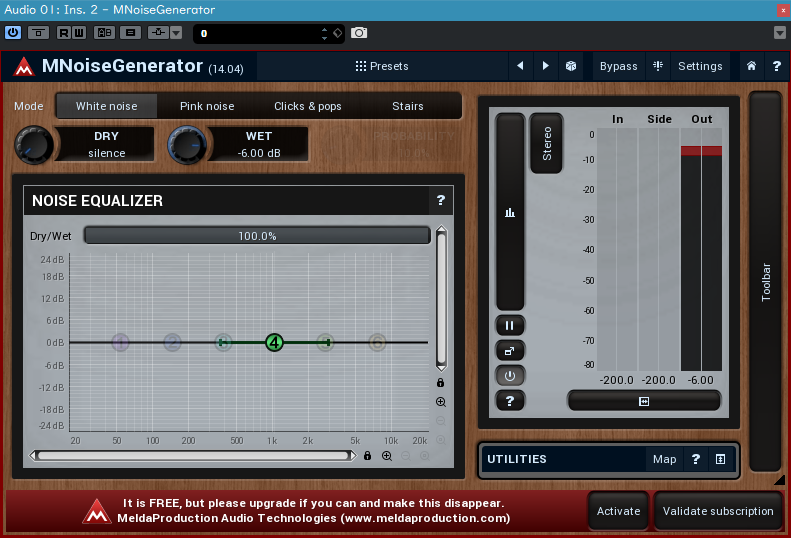Take a snapshot with the camera icon

pyautogui.click(x=359, y=33)
